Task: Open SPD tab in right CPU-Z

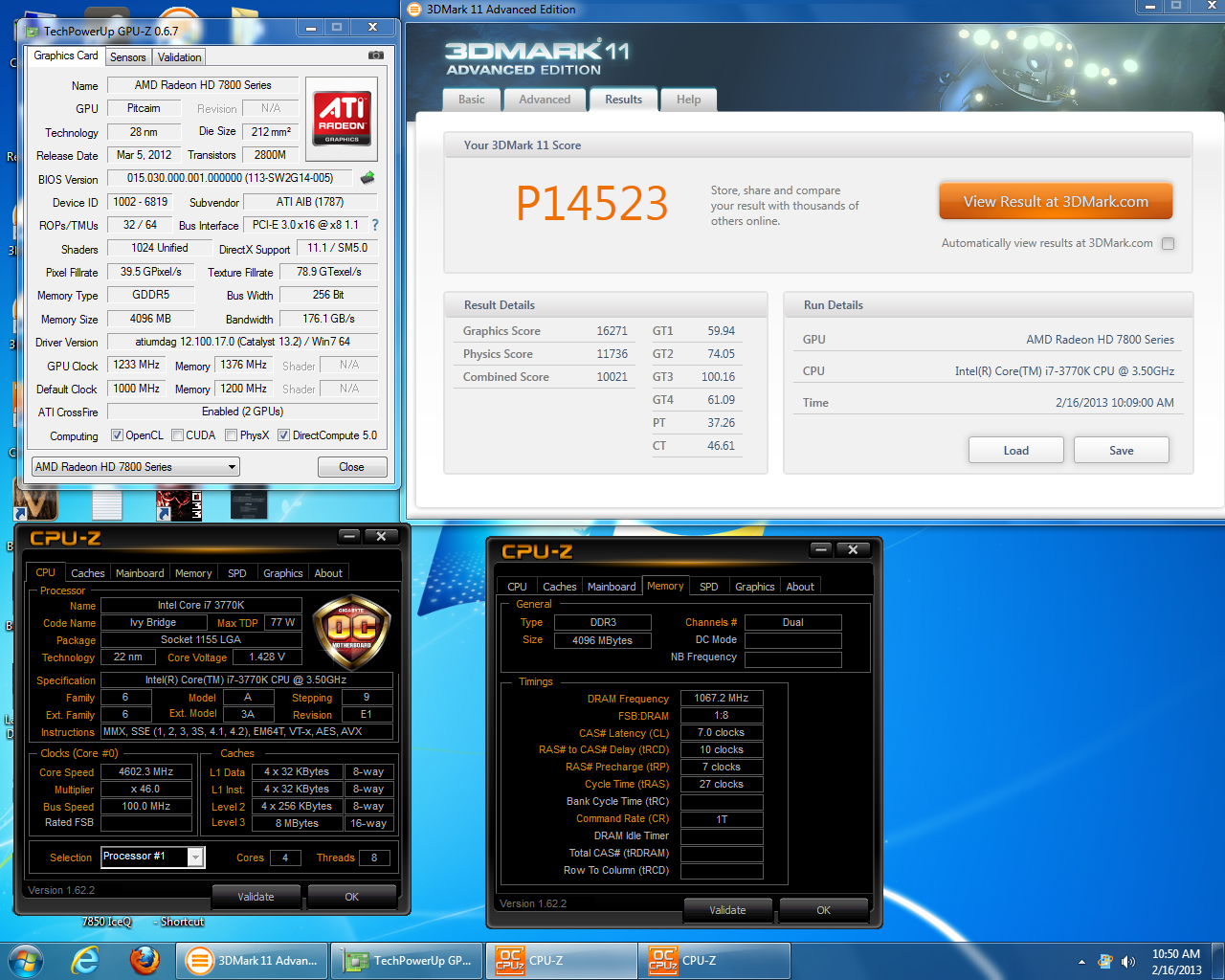Action: point(709,587)
